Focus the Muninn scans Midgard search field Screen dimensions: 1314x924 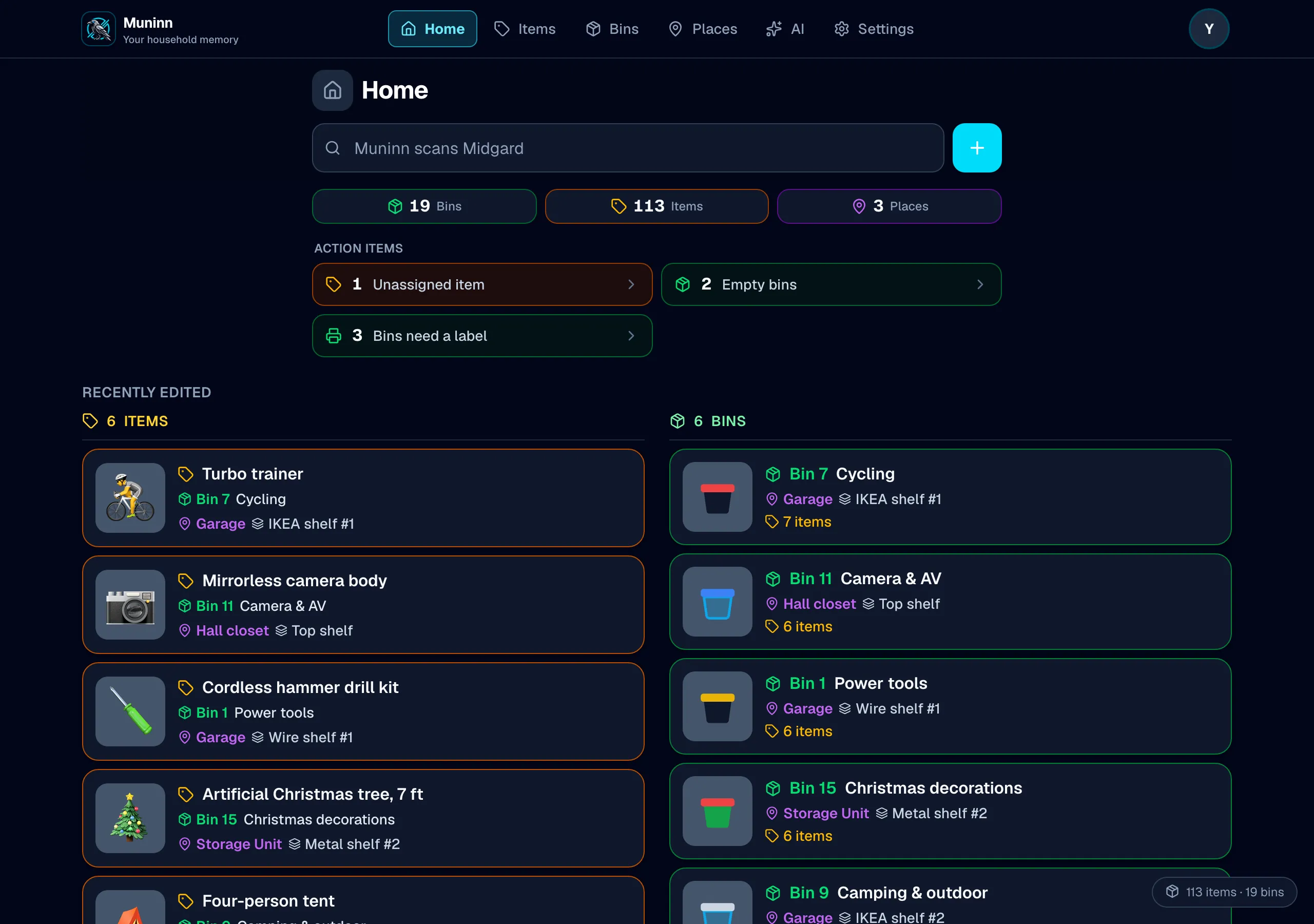628,148
